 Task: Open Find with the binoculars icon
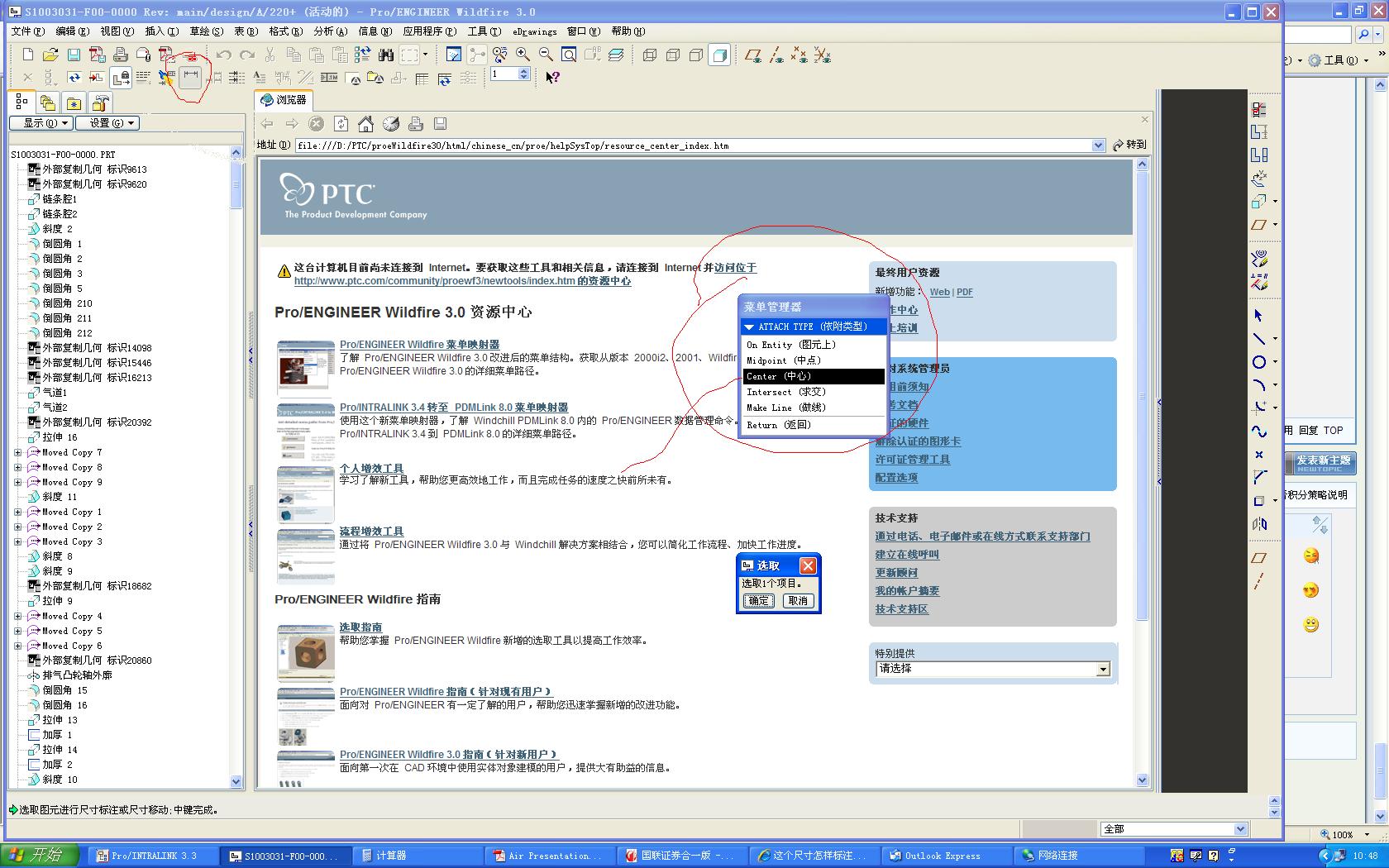(385, 55)
